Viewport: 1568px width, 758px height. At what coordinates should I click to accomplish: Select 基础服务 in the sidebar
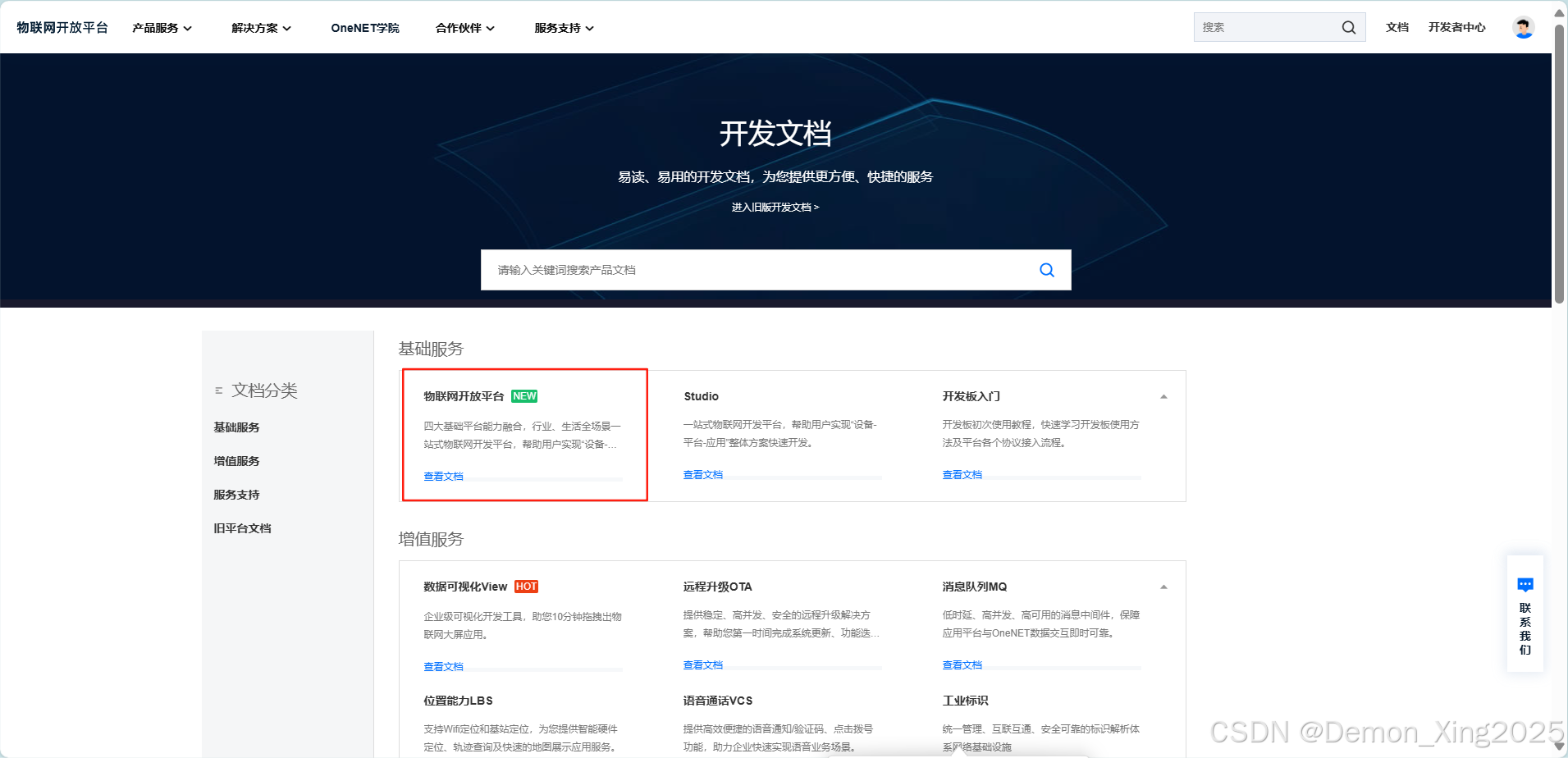tap(236, 427)
